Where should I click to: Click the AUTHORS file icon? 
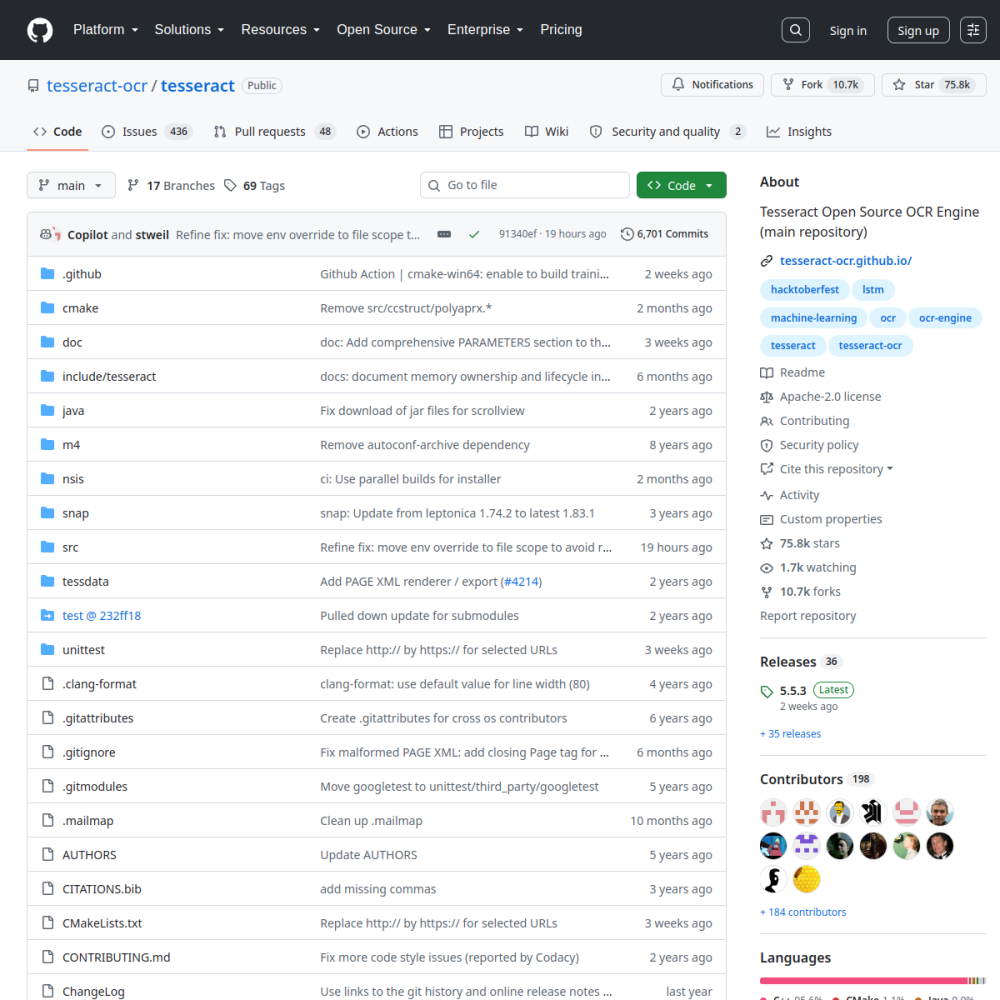47,855
